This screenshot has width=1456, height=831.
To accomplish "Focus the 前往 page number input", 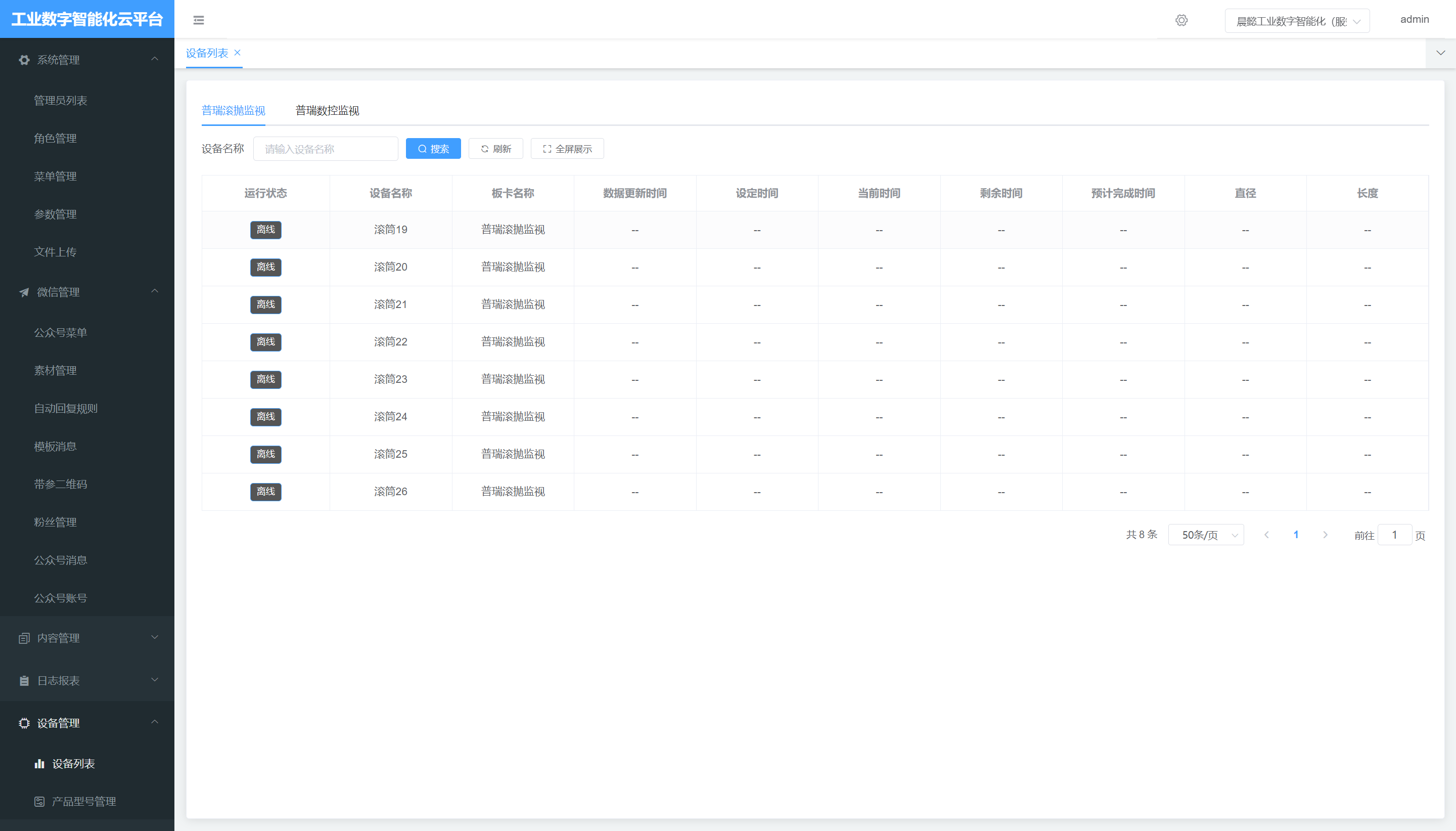I will coord(1394,535).
